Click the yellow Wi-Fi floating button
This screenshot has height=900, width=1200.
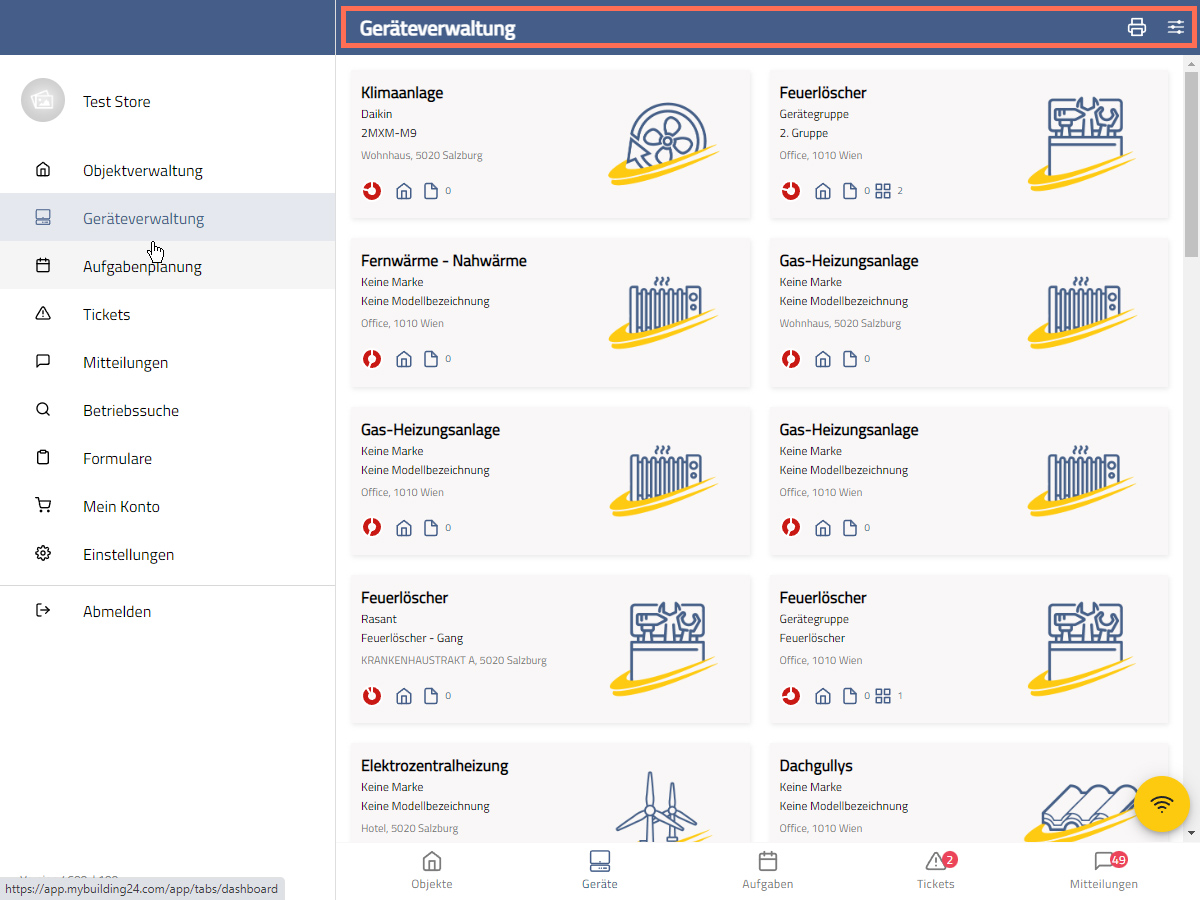click(1162, 804)
